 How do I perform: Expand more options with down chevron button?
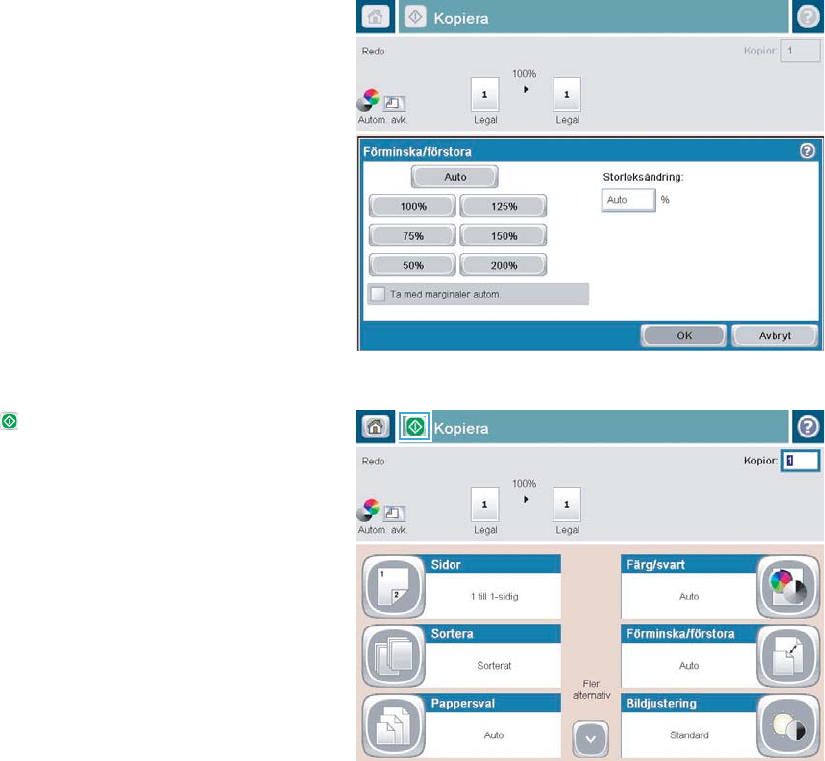tap(590, 738)
